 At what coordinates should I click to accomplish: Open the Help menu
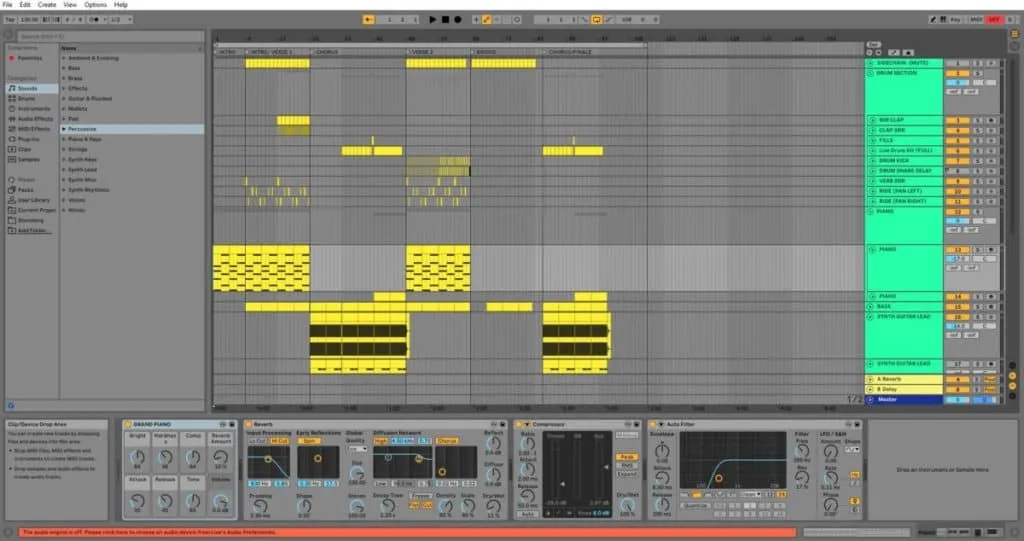[x=121, y=5]
